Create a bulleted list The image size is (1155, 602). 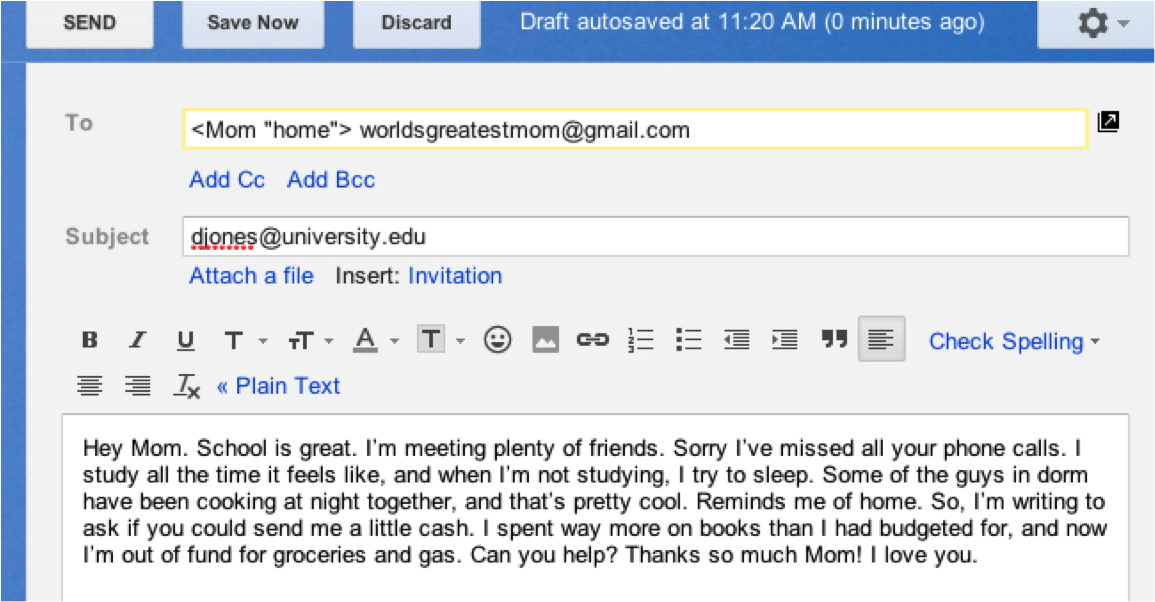click(x=688, y=340)
